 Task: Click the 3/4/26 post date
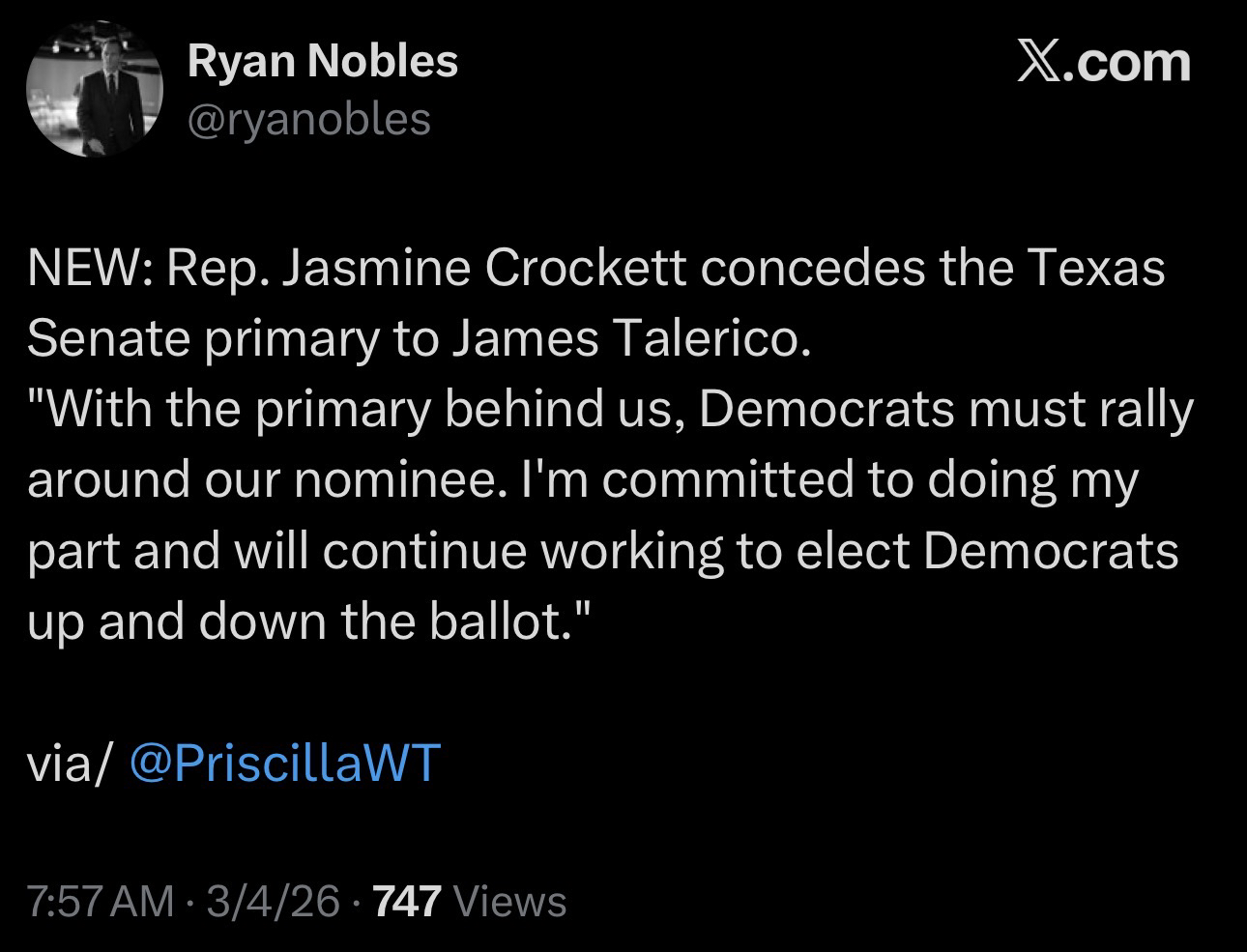tap(273, 902)
